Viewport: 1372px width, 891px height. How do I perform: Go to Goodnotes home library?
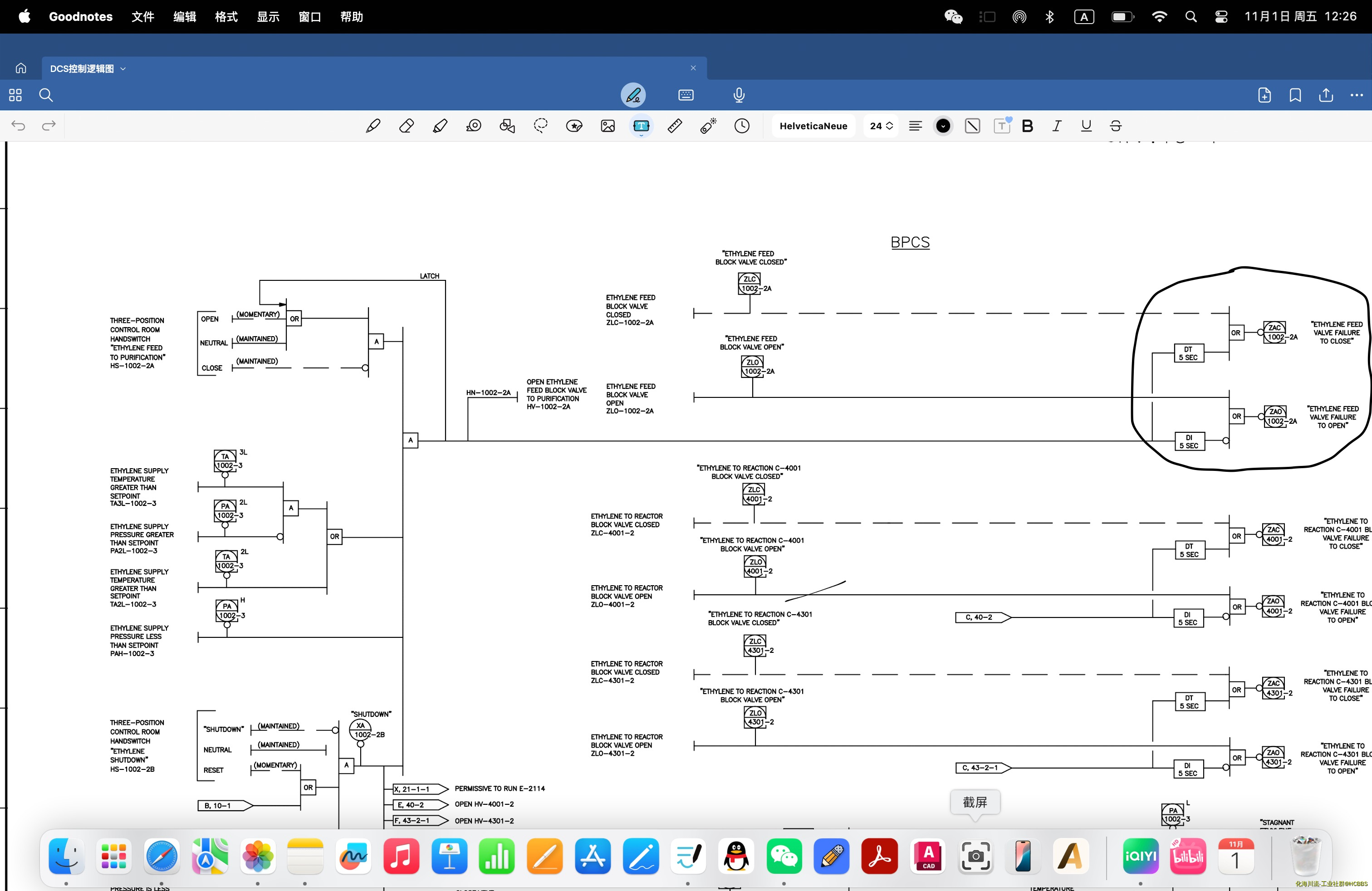[21, 69]
